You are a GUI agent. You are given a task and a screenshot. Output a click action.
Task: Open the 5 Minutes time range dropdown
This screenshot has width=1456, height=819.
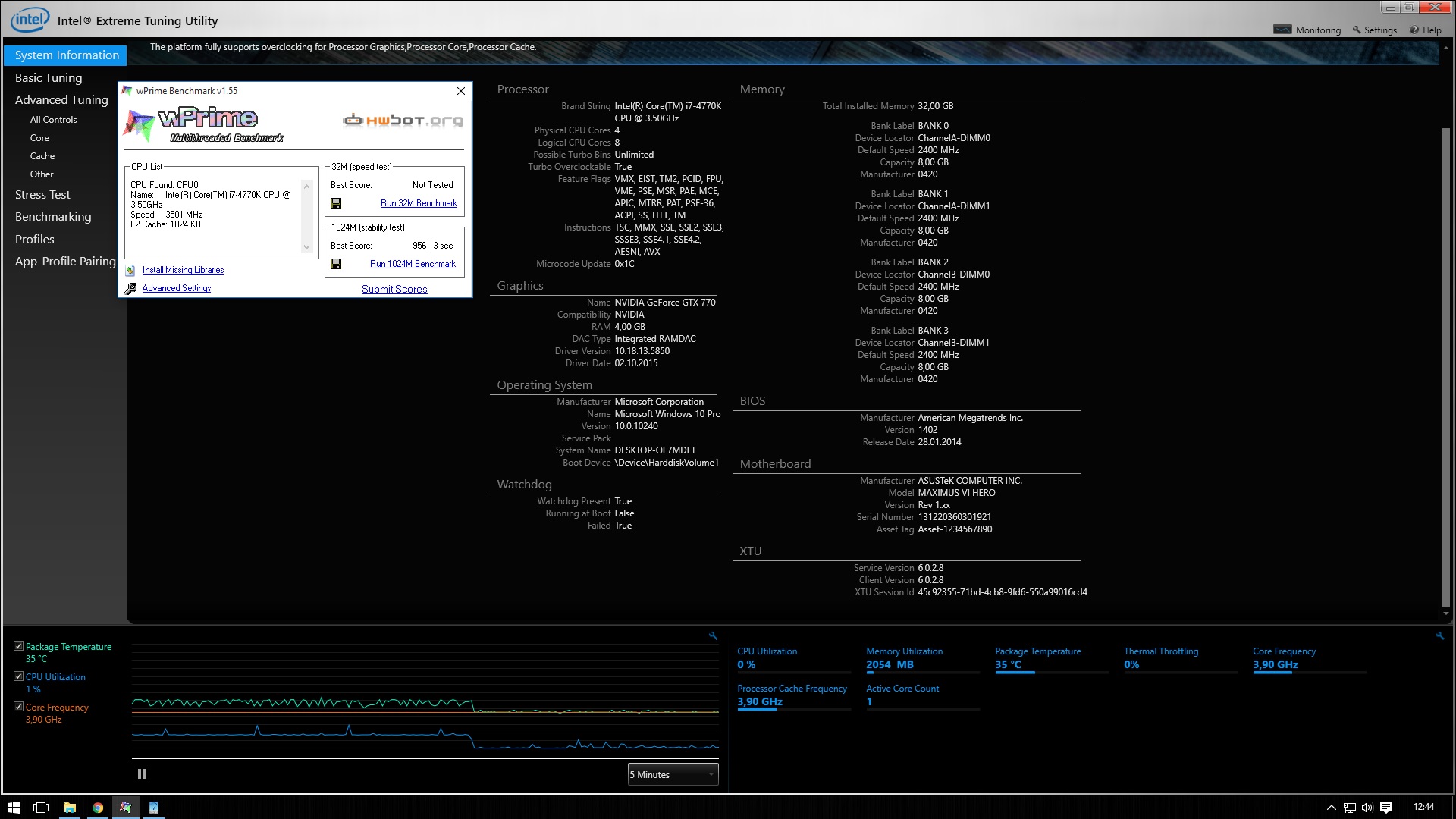[673, 774]
